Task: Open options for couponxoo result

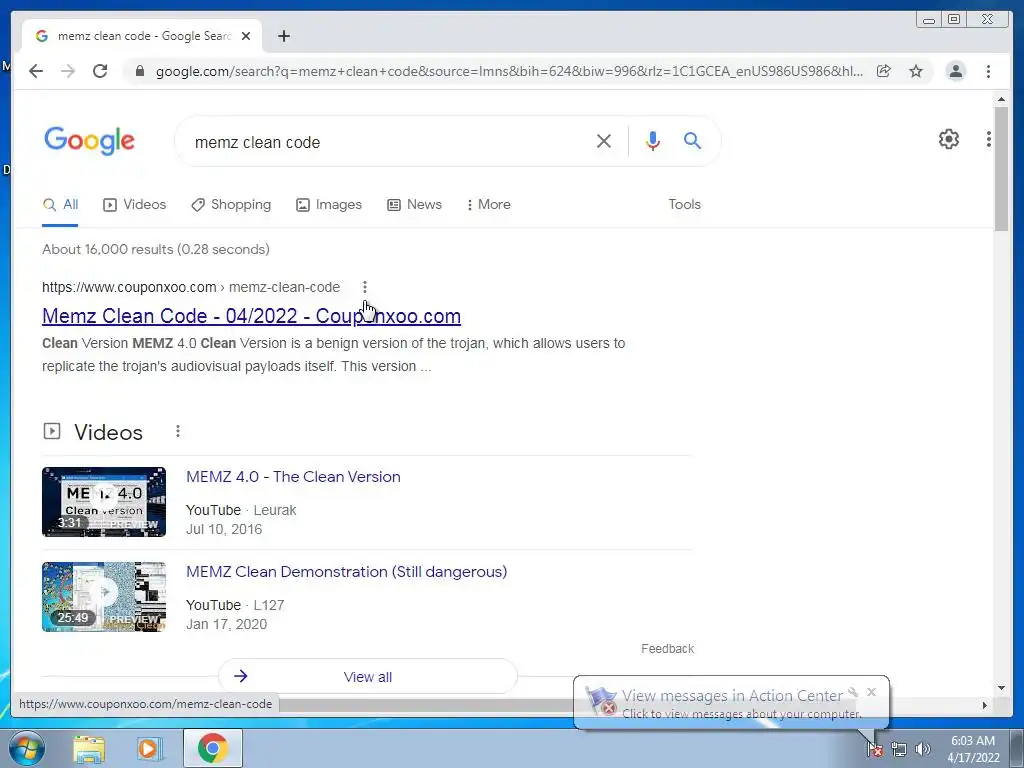Action: tap(365, 287)
